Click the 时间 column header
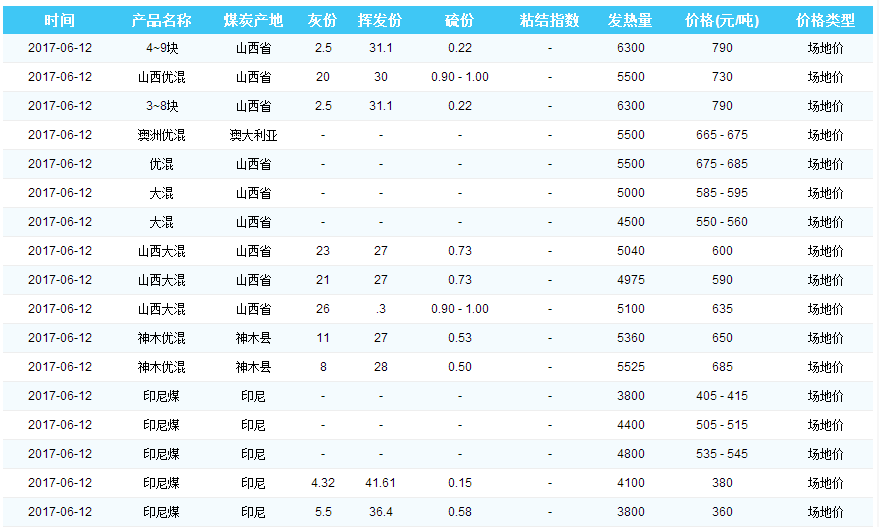This screenshot has width=879, height=527. 60,20
